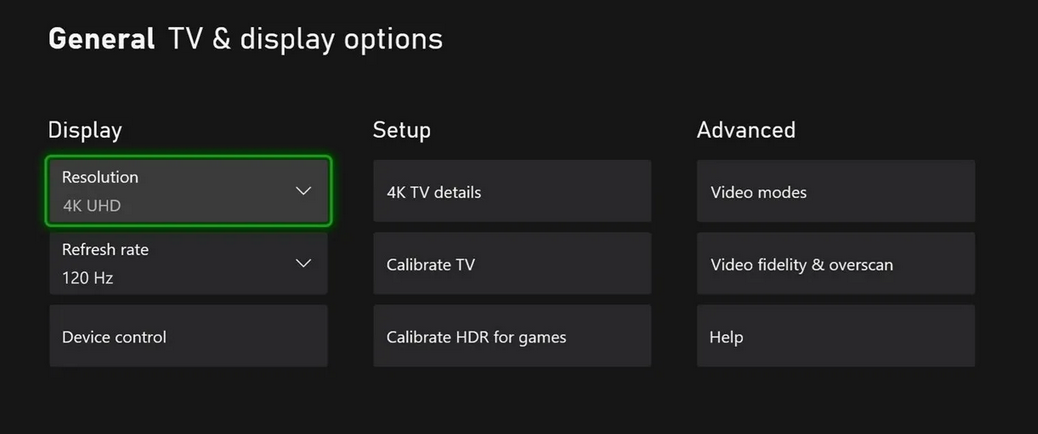Click the Resolution label text
The height and width of the screenshot is (434, 1038).
[x=100, y=177]
